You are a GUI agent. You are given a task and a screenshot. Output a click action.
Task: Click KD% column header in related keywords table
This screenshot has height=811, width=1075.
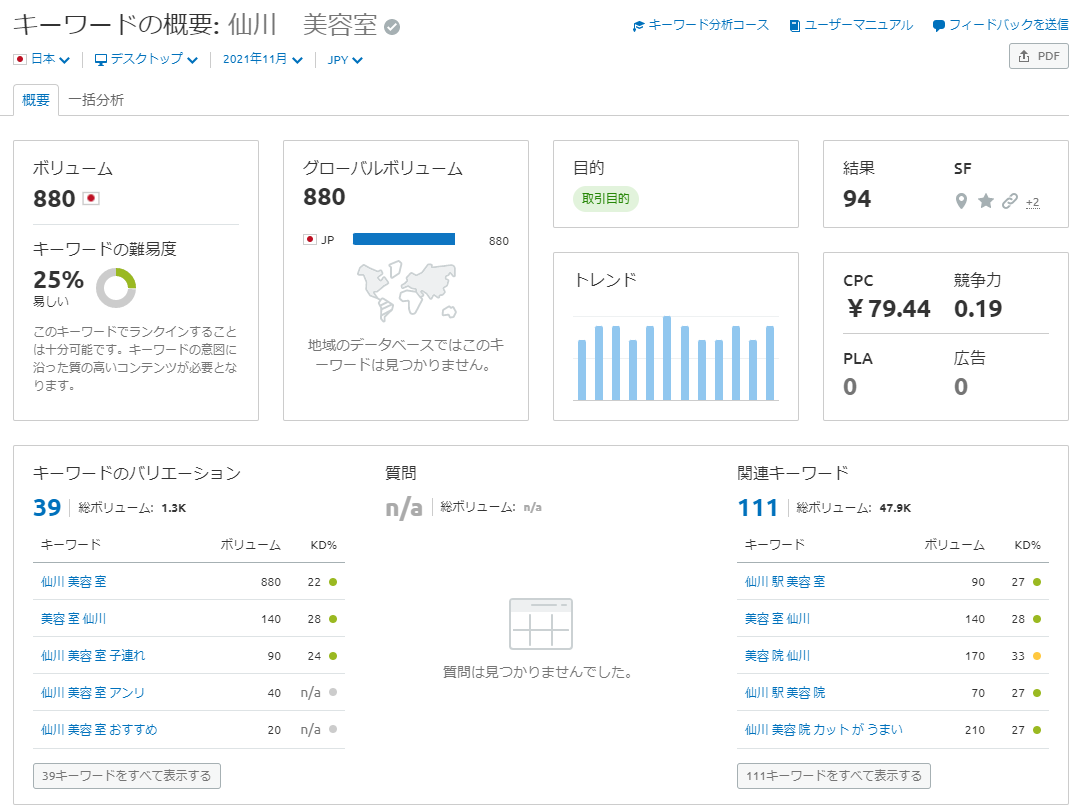pos(1027,545)
